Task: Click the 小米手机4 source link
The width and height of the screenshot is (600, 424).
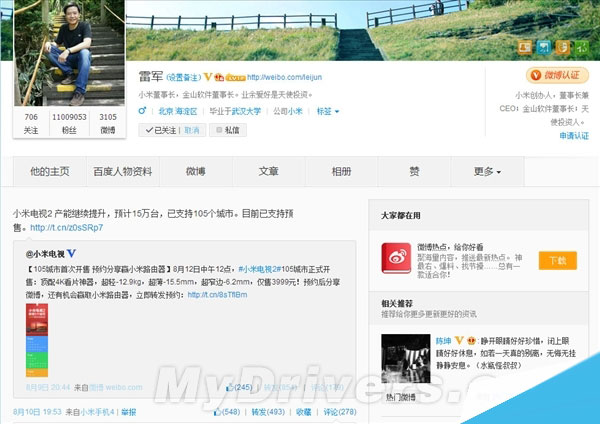Action: tap(97, 412)
